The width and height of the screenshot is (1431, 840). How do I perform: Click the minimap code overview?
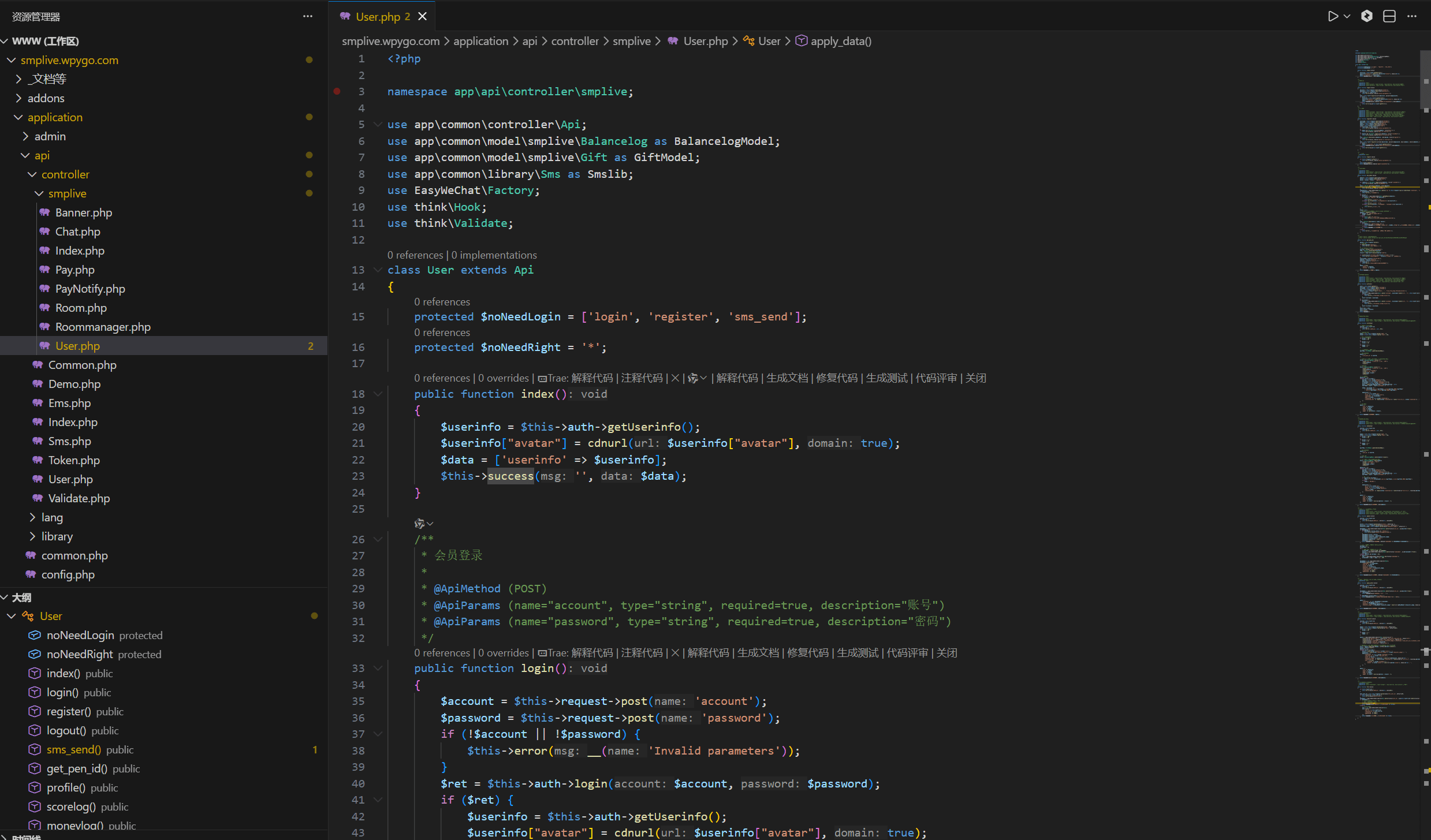pyautogui.click(x=1386, y=346)
